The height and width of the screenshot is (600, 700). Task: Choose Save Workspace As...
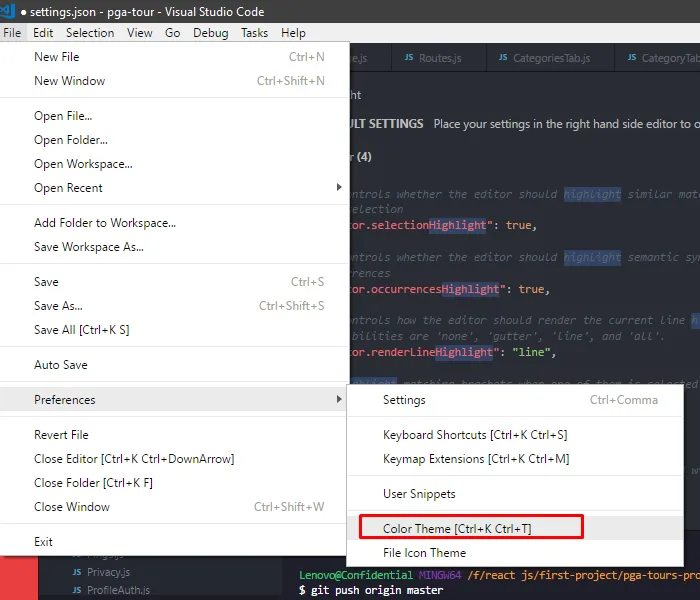(x=175, y=247)
